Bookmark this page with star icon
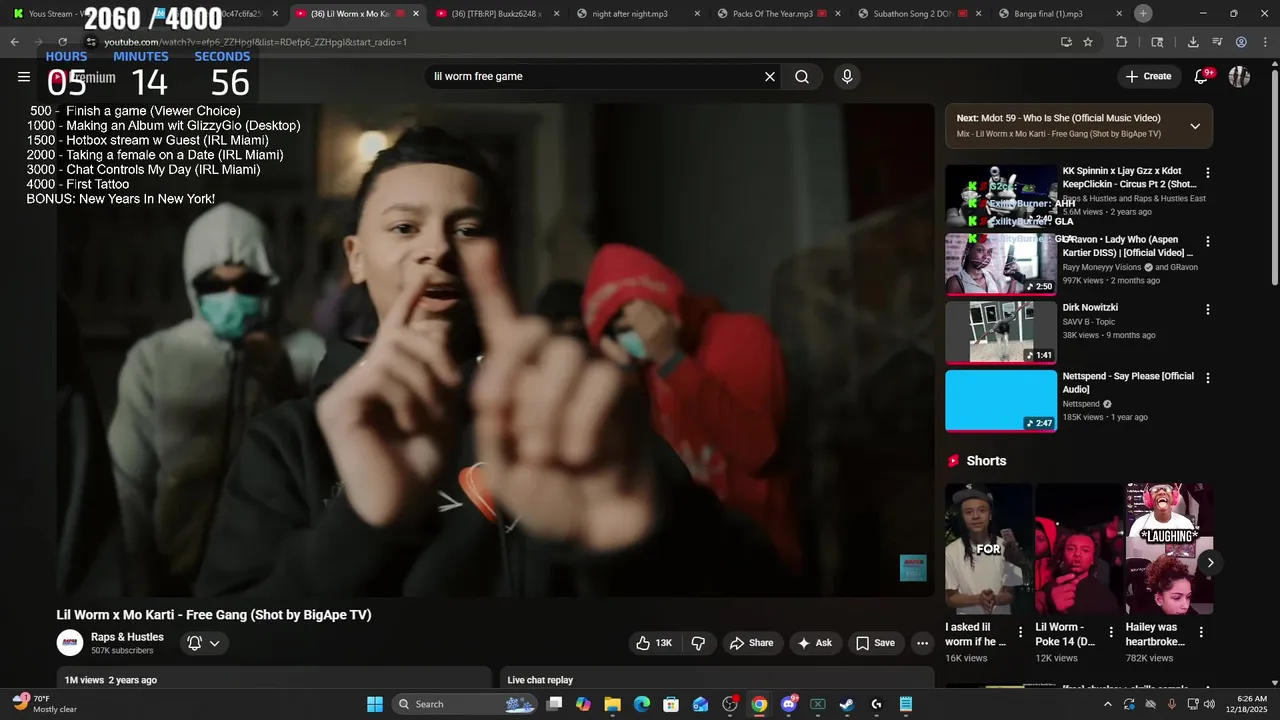 [x=1088, y=42]
